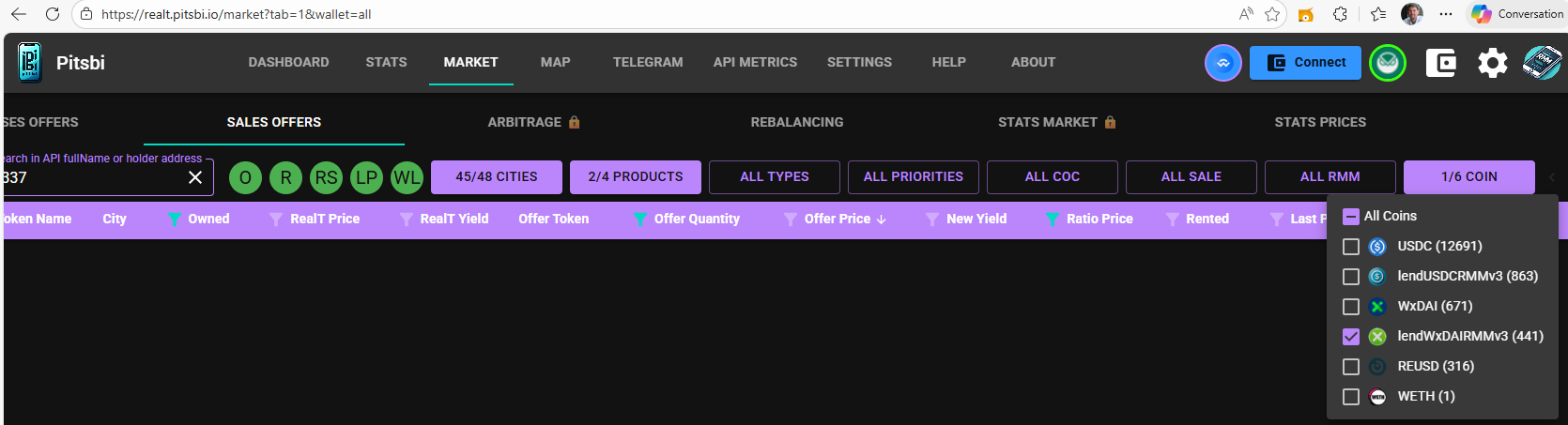Sort by Offer Price column header
1568x425 pixels.
[x=837, y=219]
